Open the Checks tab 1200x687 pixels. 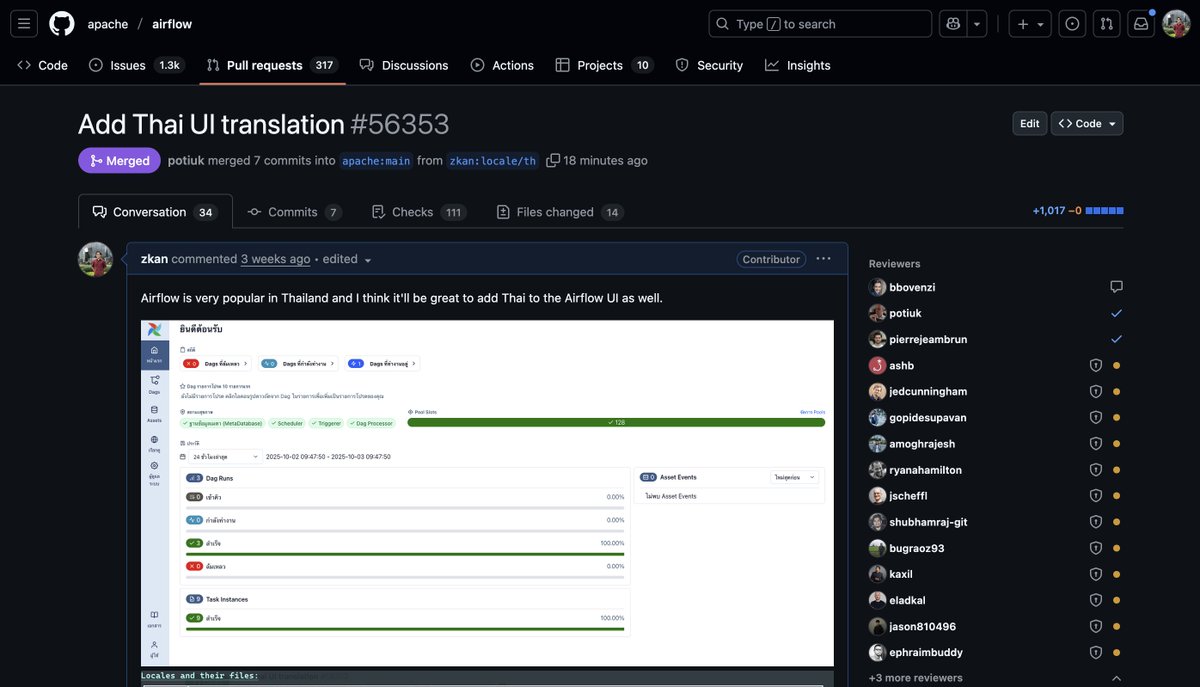click(413, 211)
